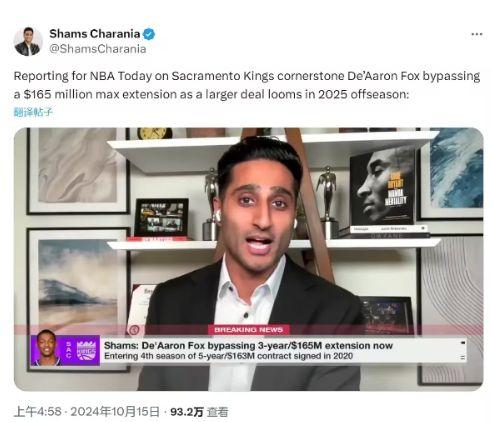Click the Sacramento Kings logo in lower-third
Image resolution: width=492 pixels, height=422 pixels.
(86, 350)
